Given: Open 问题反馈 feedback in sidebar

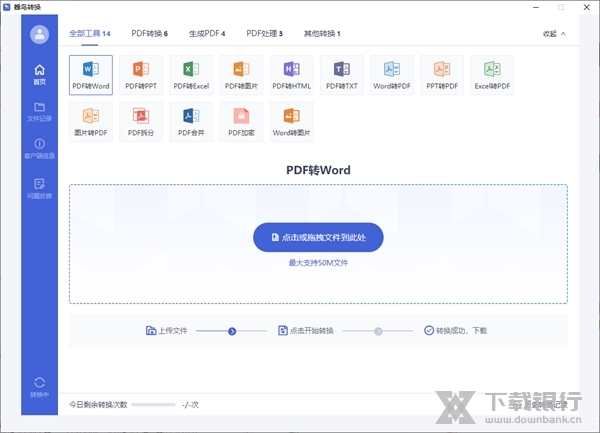Looking at the screenshot, I should click(x=39, y=189).
